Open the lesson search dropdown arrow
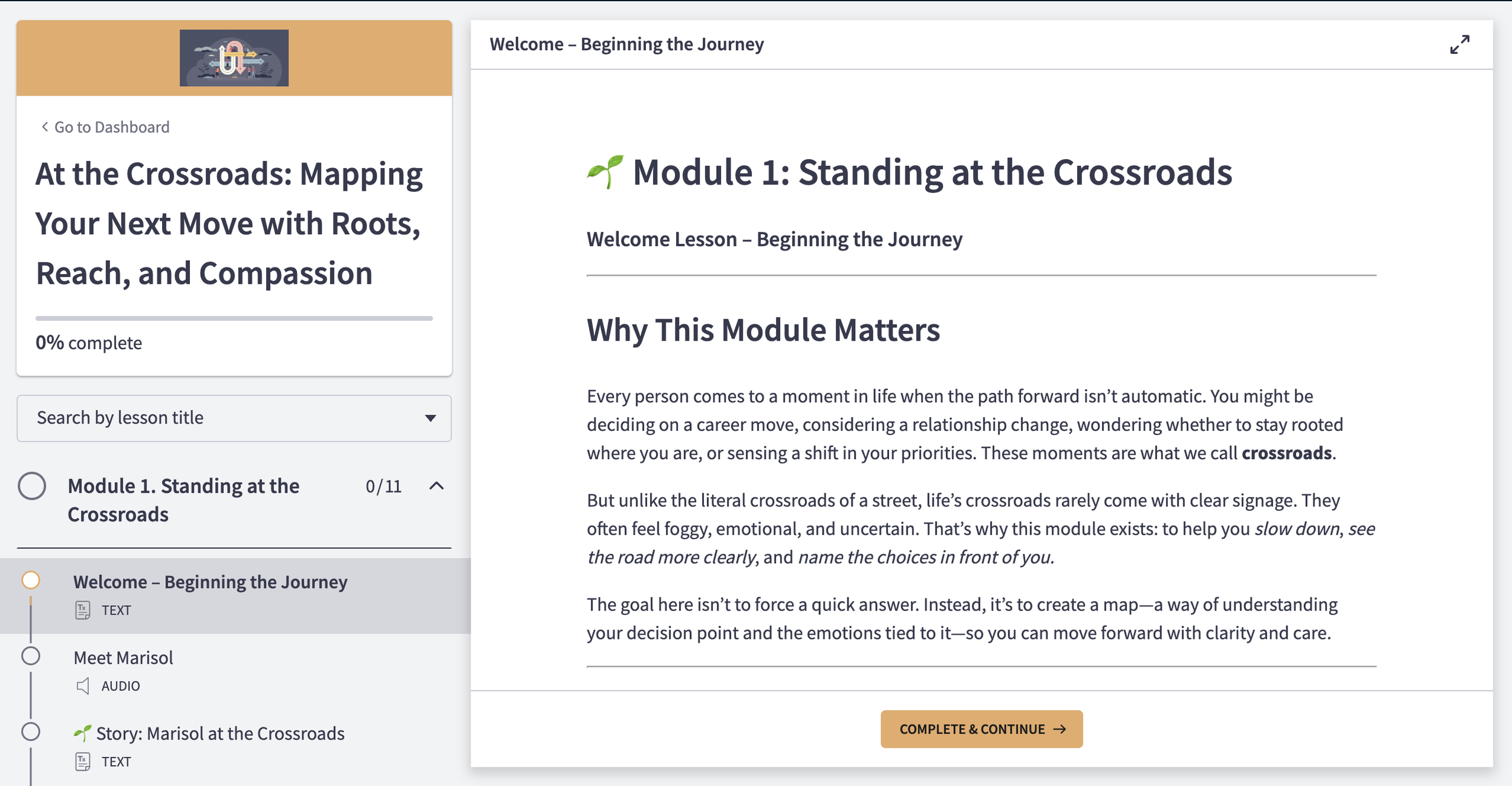This screenshot has height=786, width=1512. tap(430, 418)
